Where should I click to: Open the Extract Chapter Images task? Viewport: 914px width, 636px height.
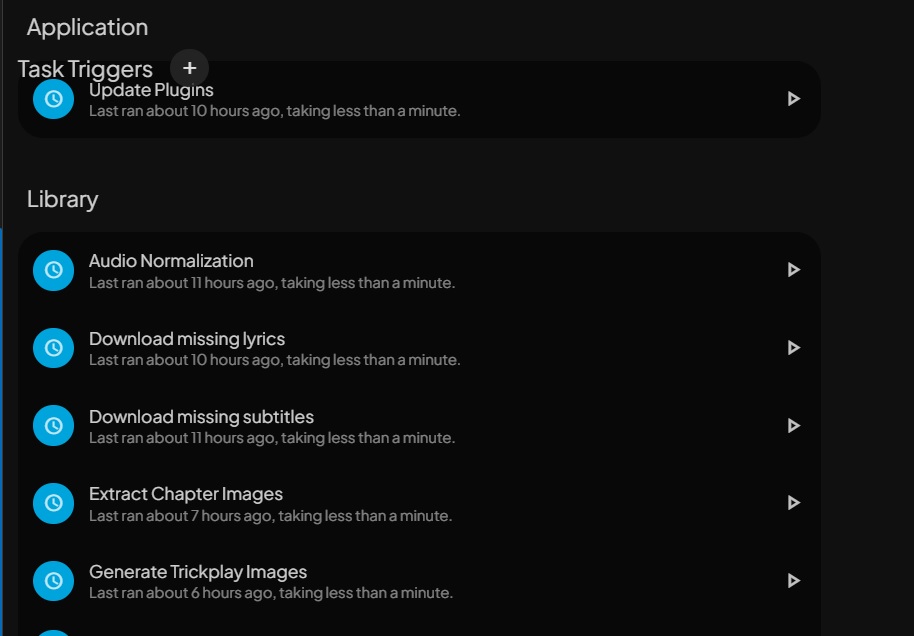(x=186, y=494)
